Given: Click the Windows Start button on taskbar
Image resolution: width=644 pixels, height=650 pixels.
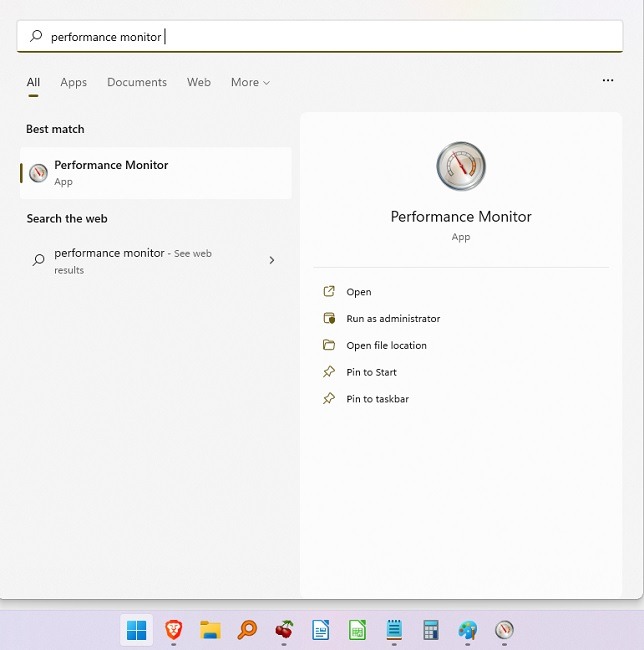Looking at the screenshot, I should click(136, 630).
